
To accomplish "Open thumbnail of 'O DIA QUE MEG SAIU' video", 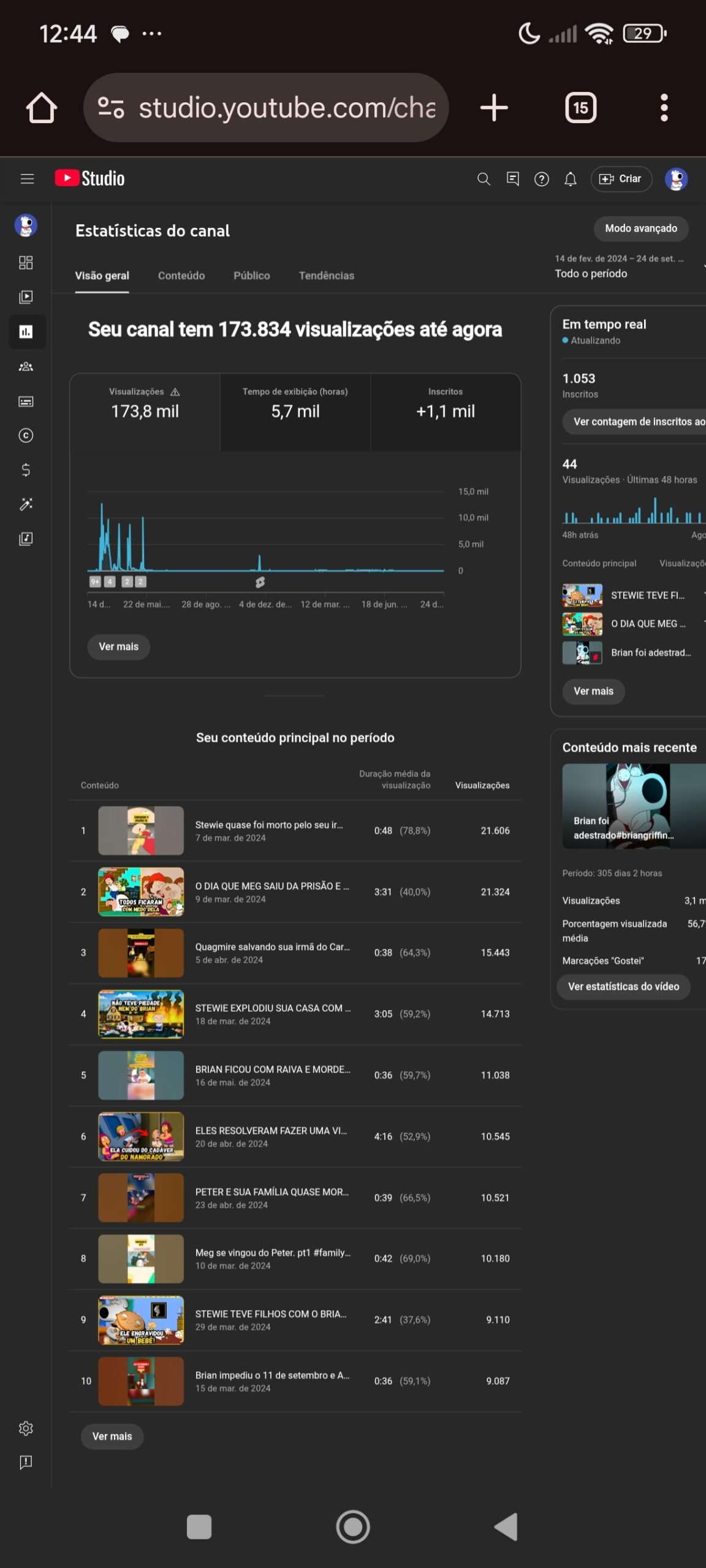I will click(141, 892).
